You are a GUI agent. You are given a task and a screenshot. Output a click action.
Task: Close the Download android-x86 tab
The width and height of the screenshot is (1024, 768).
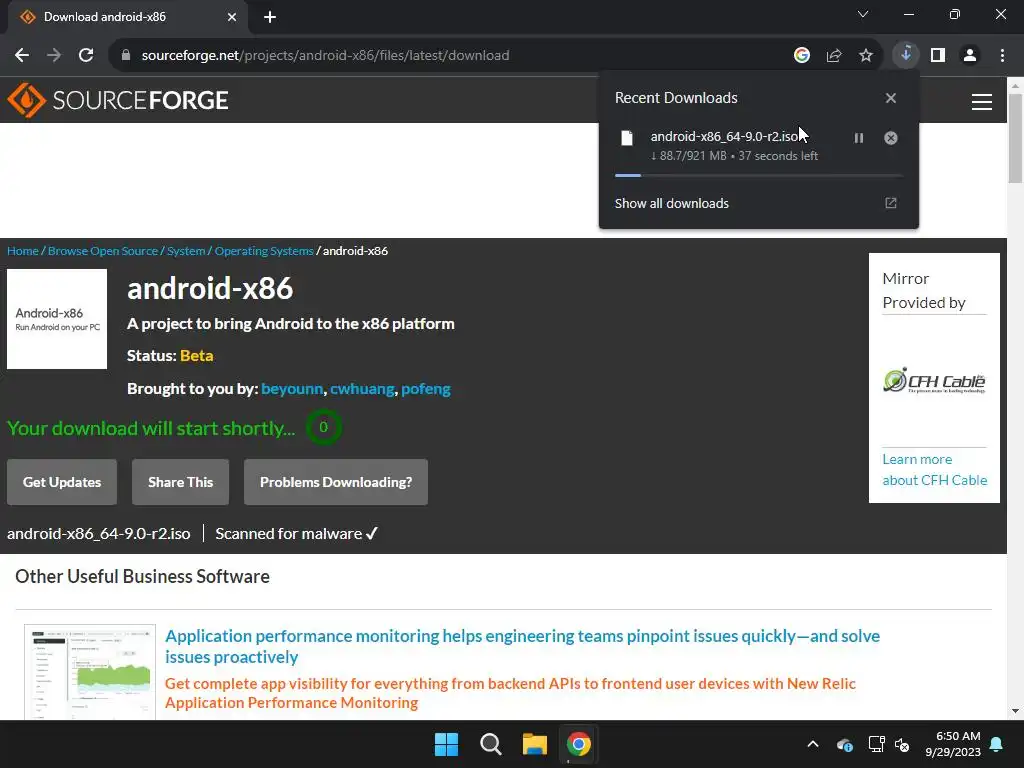click(232, 17)
